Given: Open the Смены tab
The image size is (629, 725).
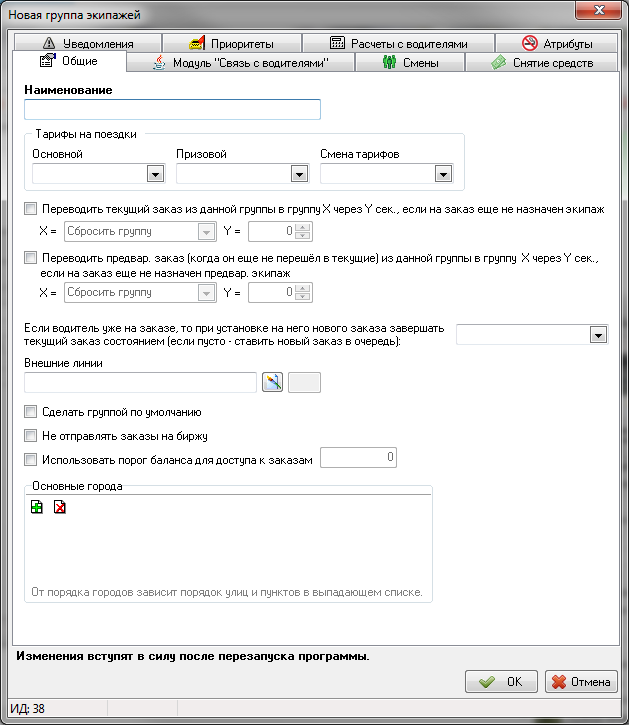Looking at the screenshot, I should pos(410,62).
